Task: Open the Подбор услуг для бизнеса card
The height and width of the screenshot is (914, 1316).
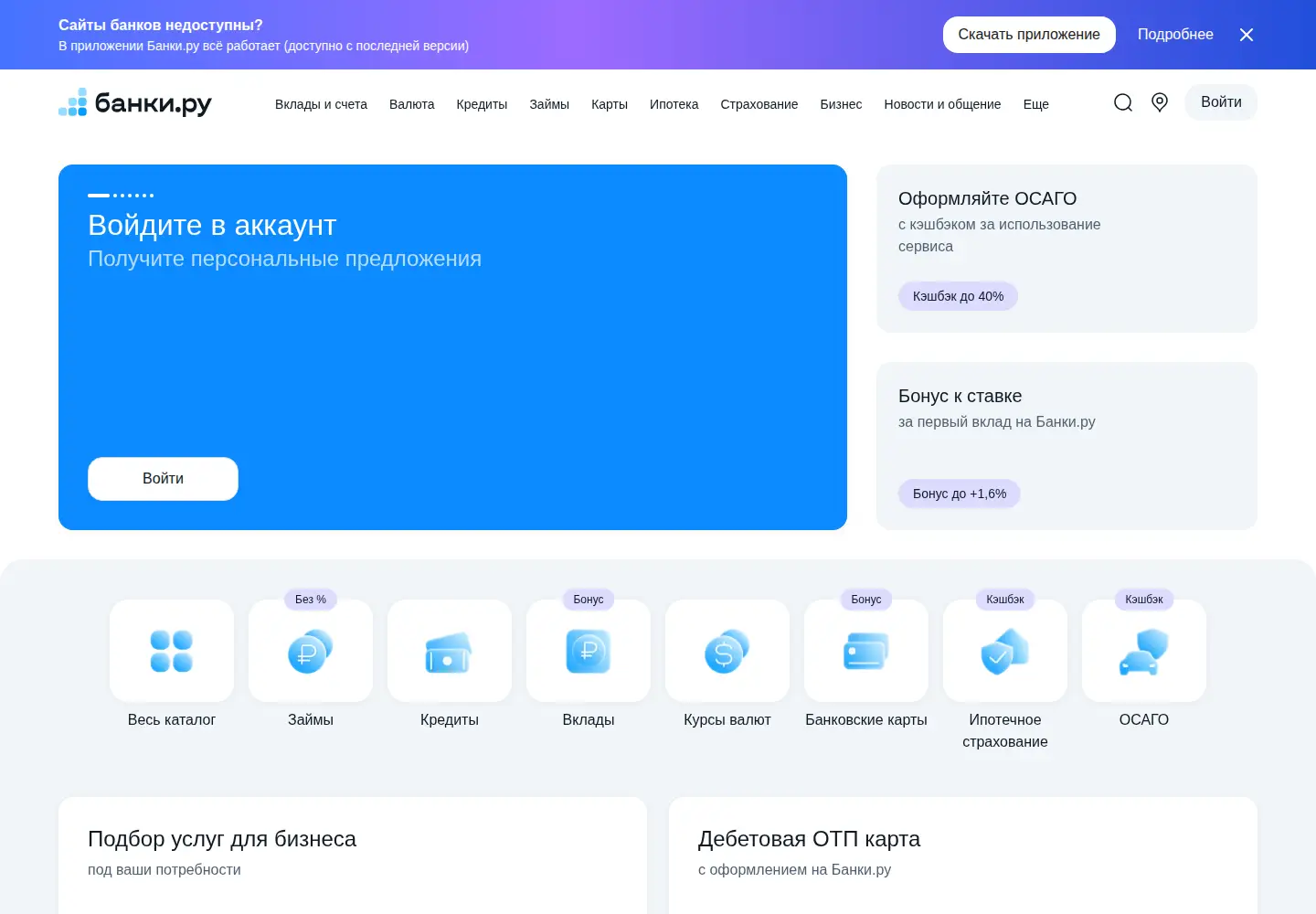Action: (x=353, y=856)
